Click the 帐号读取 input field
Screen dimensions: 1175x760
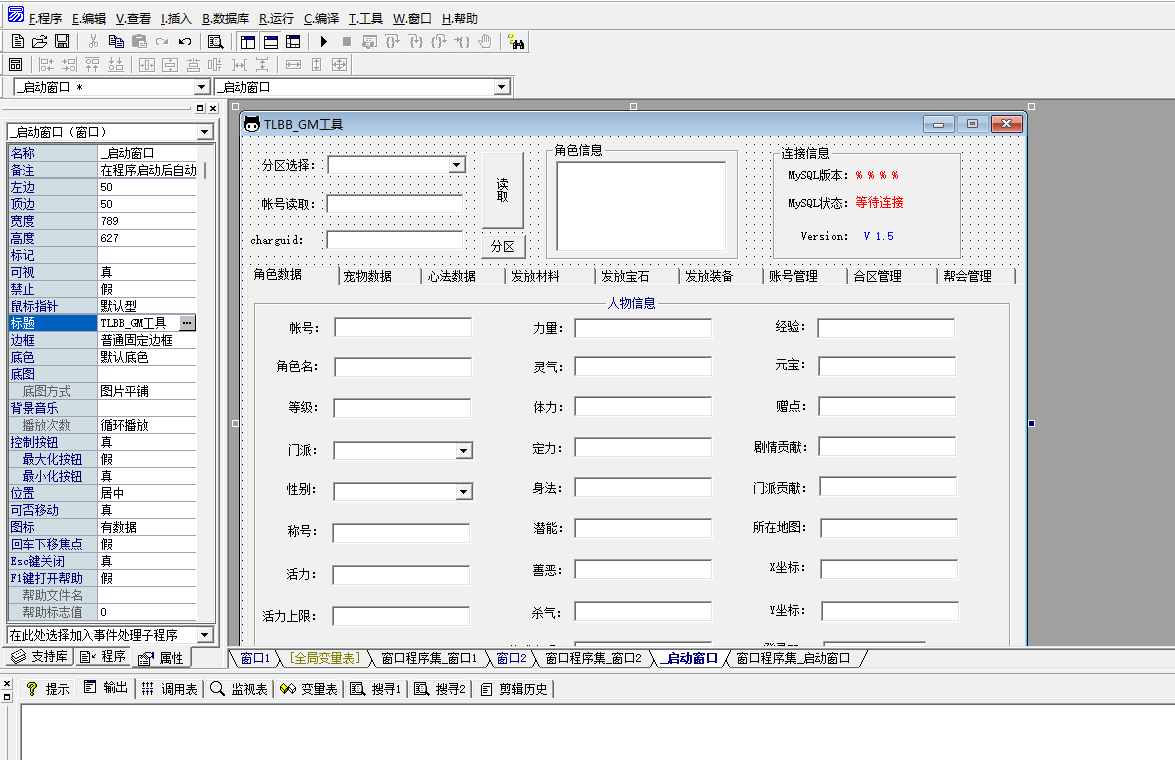click(394, 204)
